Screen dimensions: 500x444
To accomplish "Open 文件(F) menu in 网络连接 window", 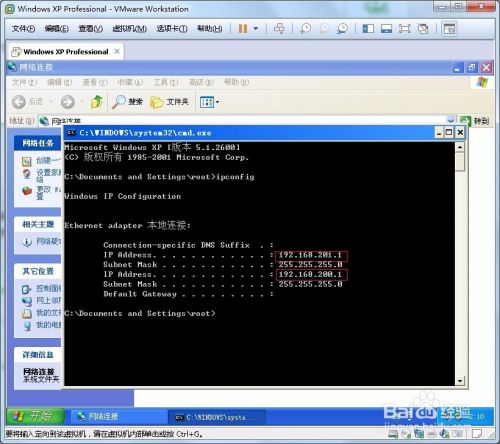I will [x=24, y=82].
